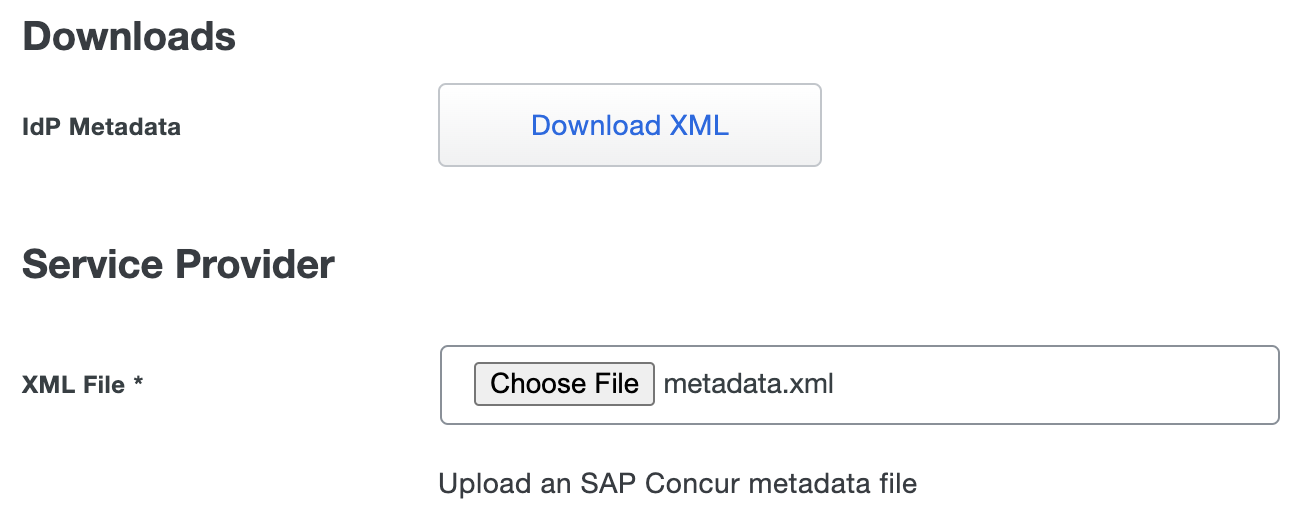This screenshot has width=1306, height=520.
Task: Click the XML File field label
Action: click(x=74, y=385)
